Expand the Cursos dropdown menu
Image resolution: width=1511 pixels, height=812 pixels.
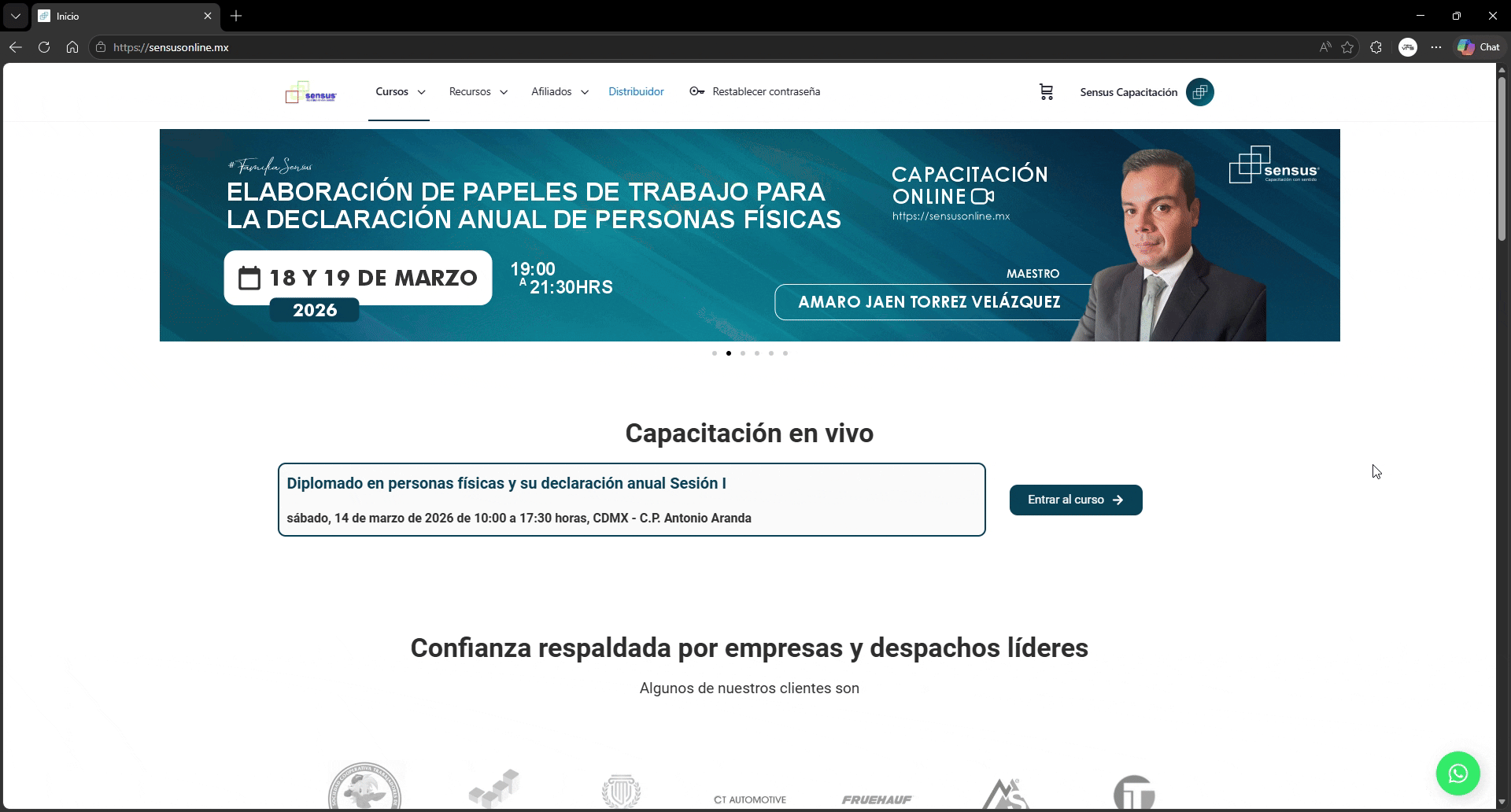400,92
